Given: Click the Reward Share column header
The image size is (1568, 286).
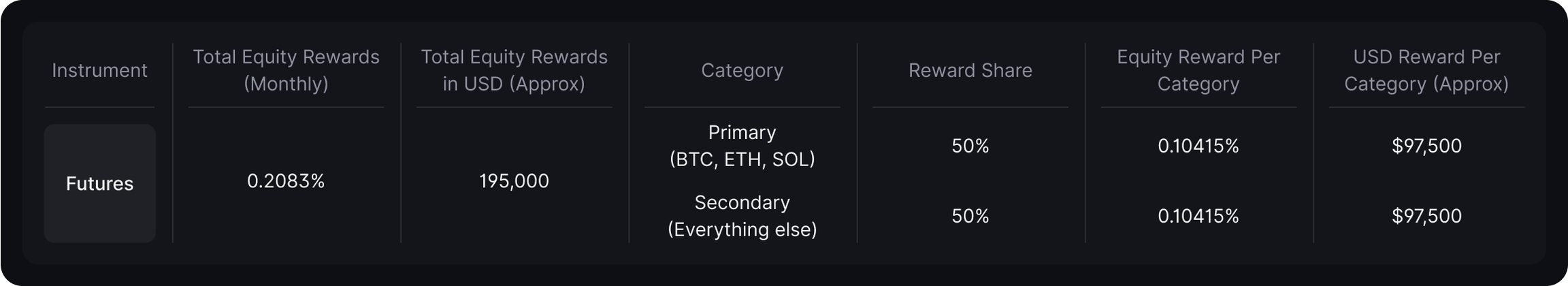Looking at the screenshot, I should tap(970, 70).
